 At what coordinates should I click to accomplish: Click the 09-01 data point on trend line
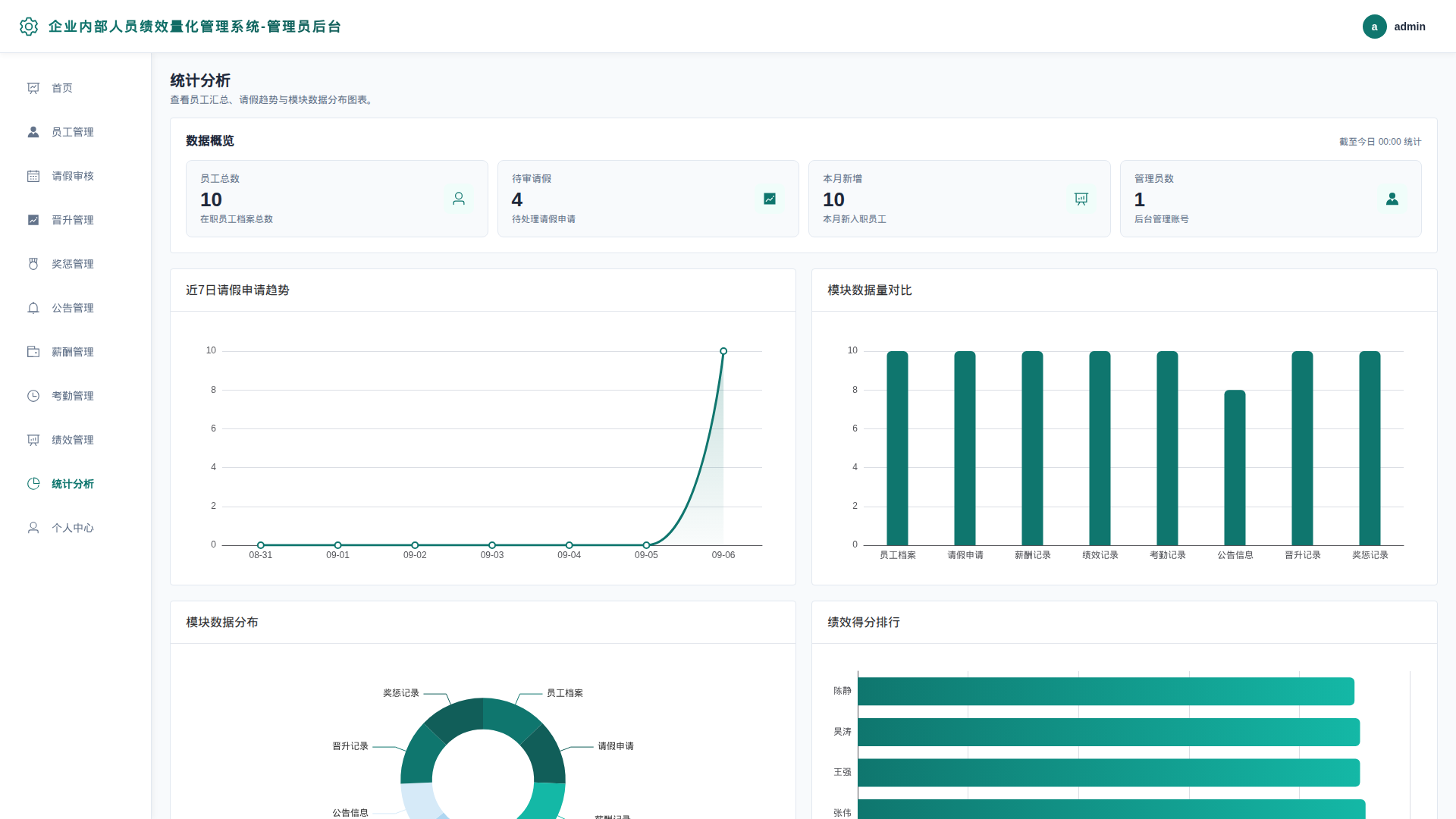(x=338, y=545)
